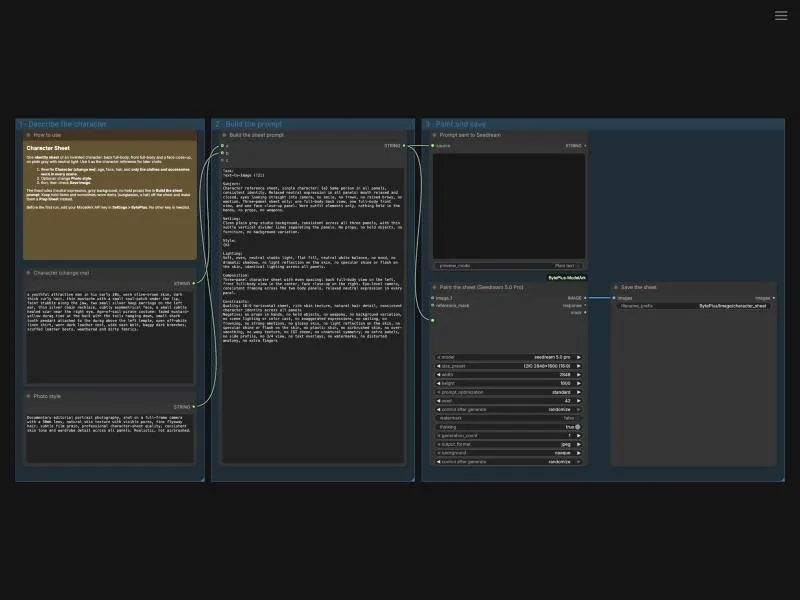
Task: Collapse the Character (change me) node
Action: (x=28, y=273)
